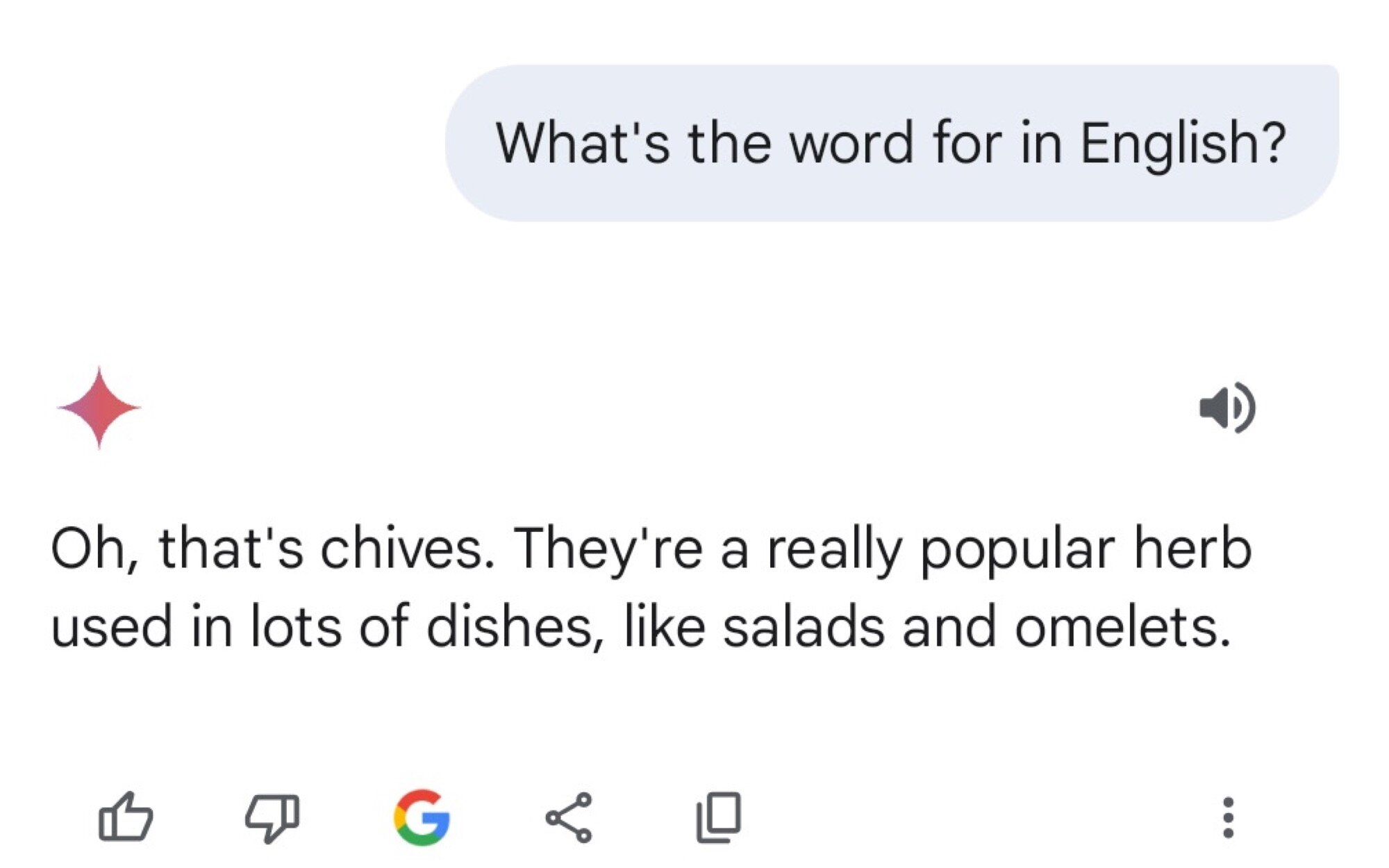The width and height of the screenshot is (1389, 868).
Task: Double-check the response with the Google icon
Action: click(x=422, y=817)
